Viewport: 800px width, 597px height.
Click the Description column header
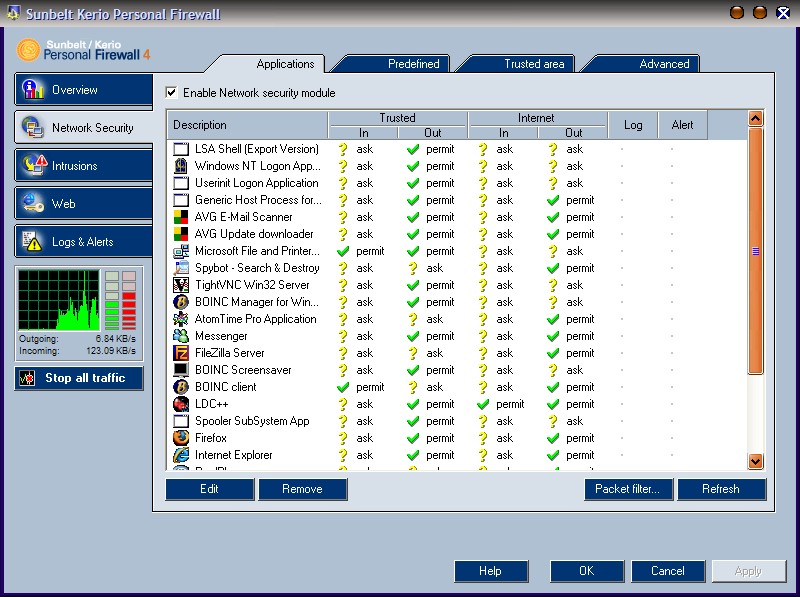tap(247, 125)
